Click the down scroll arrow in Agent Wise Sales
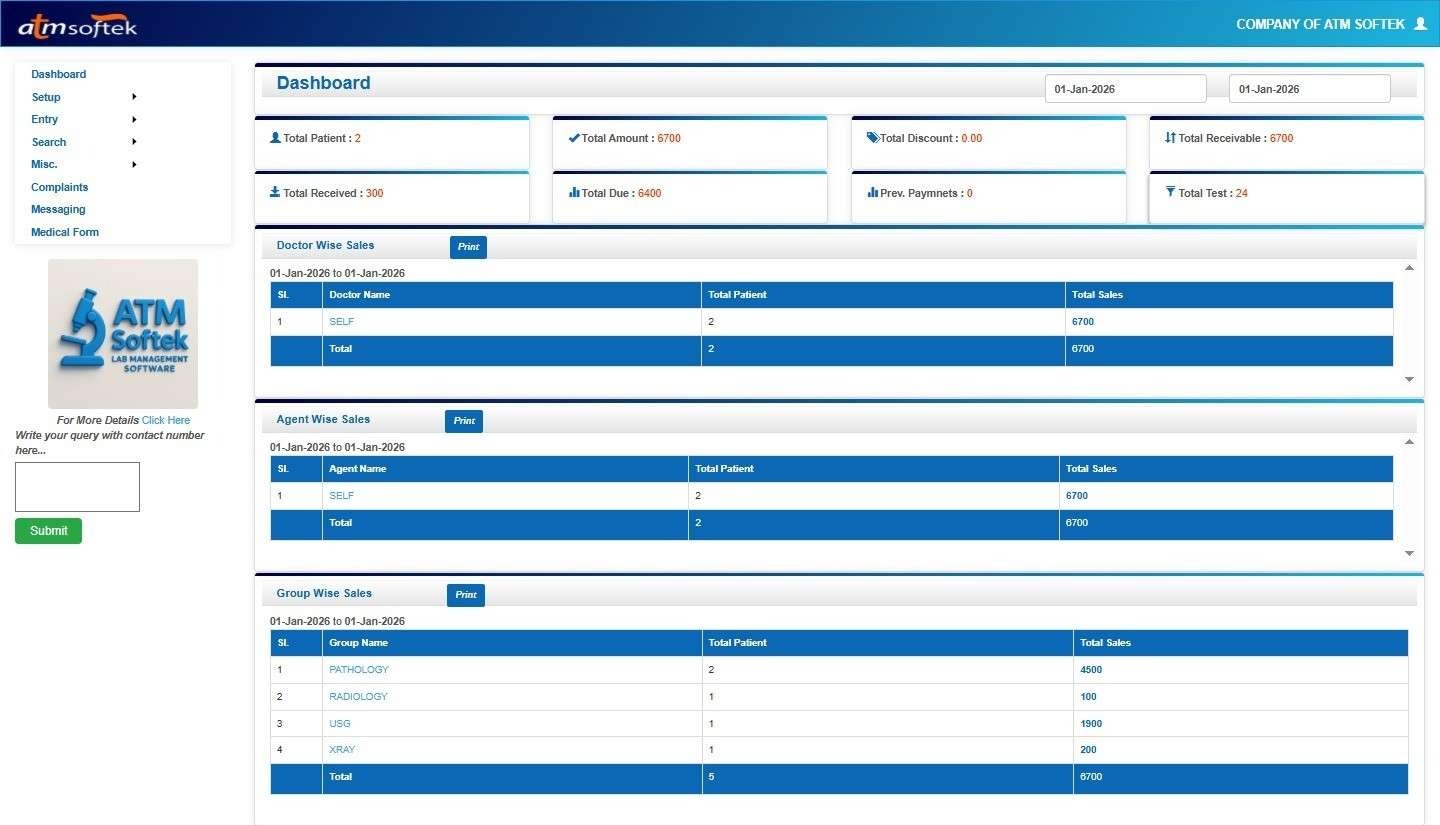The height and width of the screenshot is (825, 1440). coord(1409,552)
